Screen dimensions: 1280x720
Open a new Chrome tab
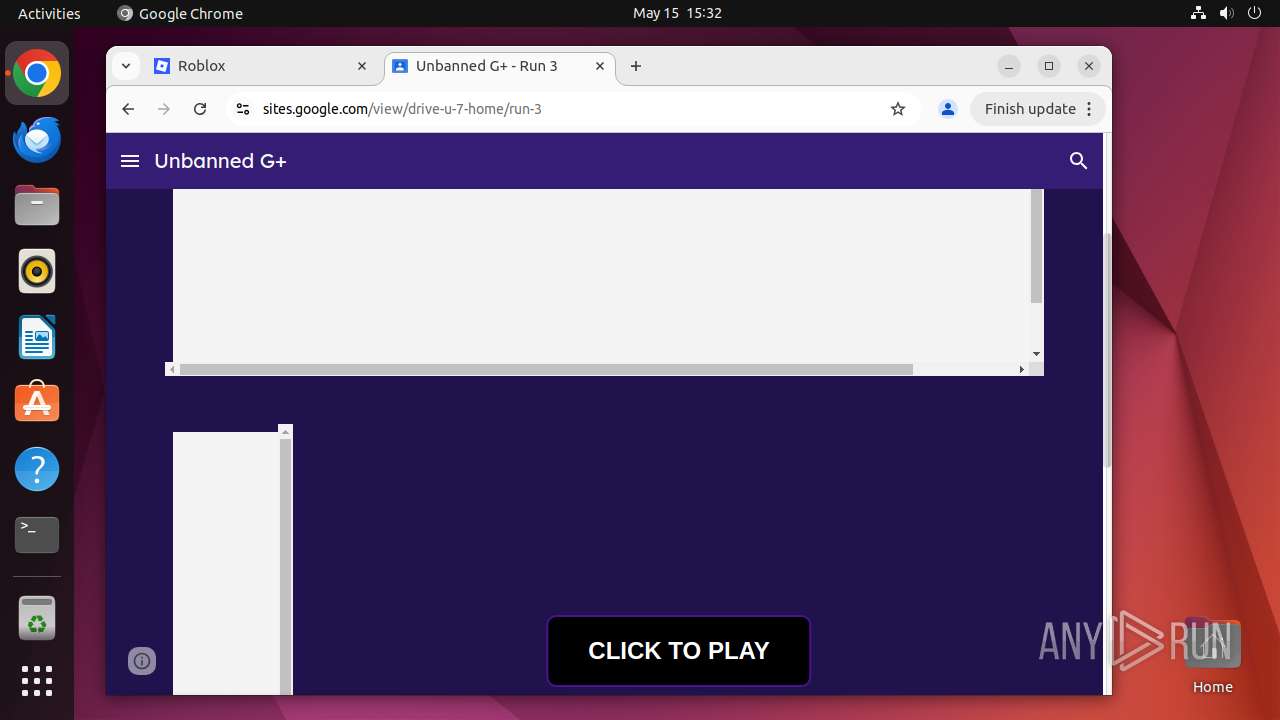click(636, 66)
